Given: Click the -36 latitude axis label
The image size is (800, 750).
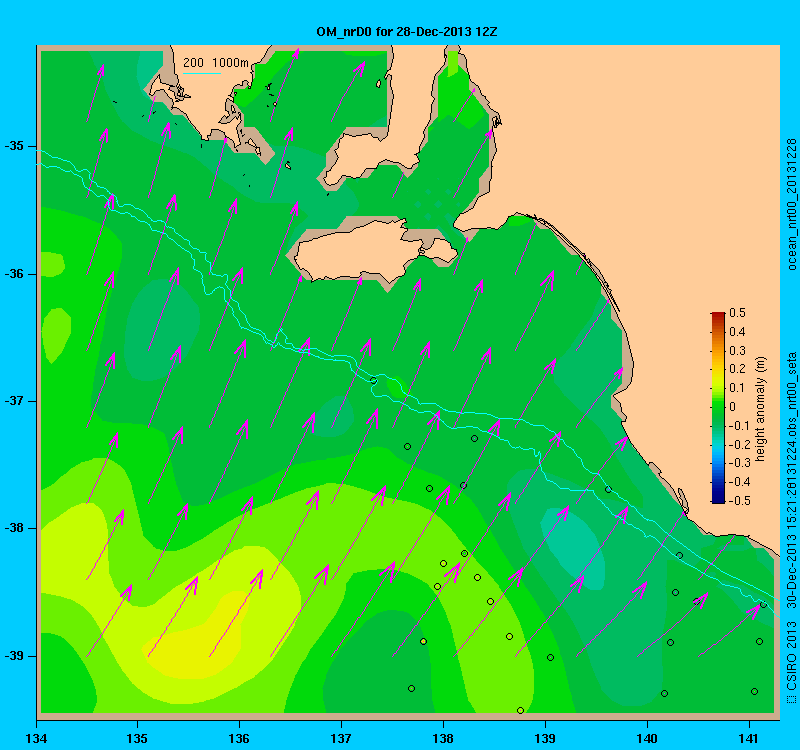Looking at the screenshot, I should [14, 274].
